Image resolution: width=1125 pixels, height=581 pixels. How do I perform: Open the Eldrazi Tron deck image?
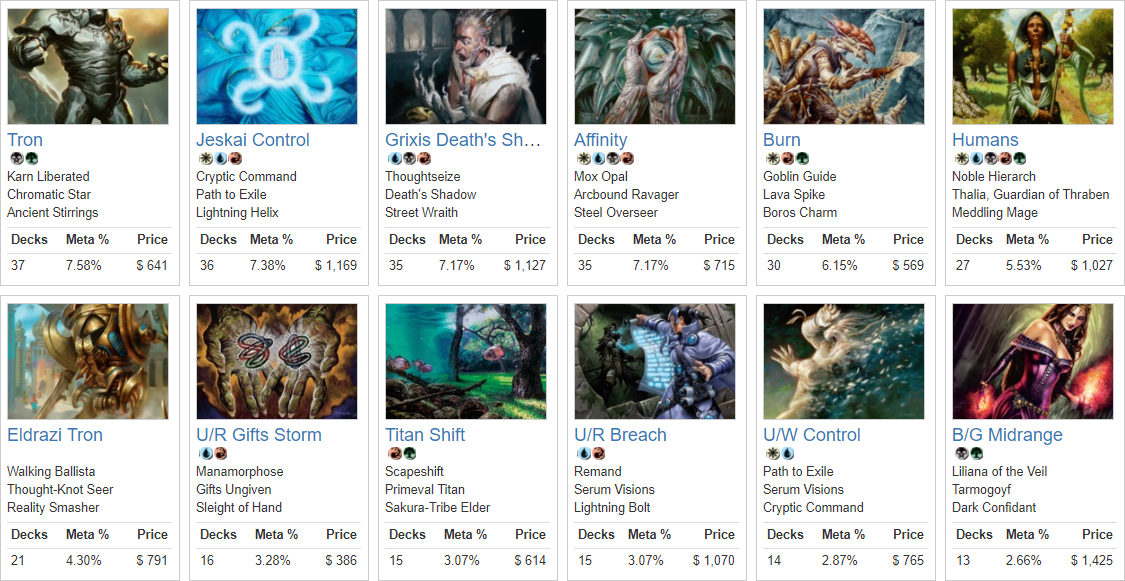point(88,362)
